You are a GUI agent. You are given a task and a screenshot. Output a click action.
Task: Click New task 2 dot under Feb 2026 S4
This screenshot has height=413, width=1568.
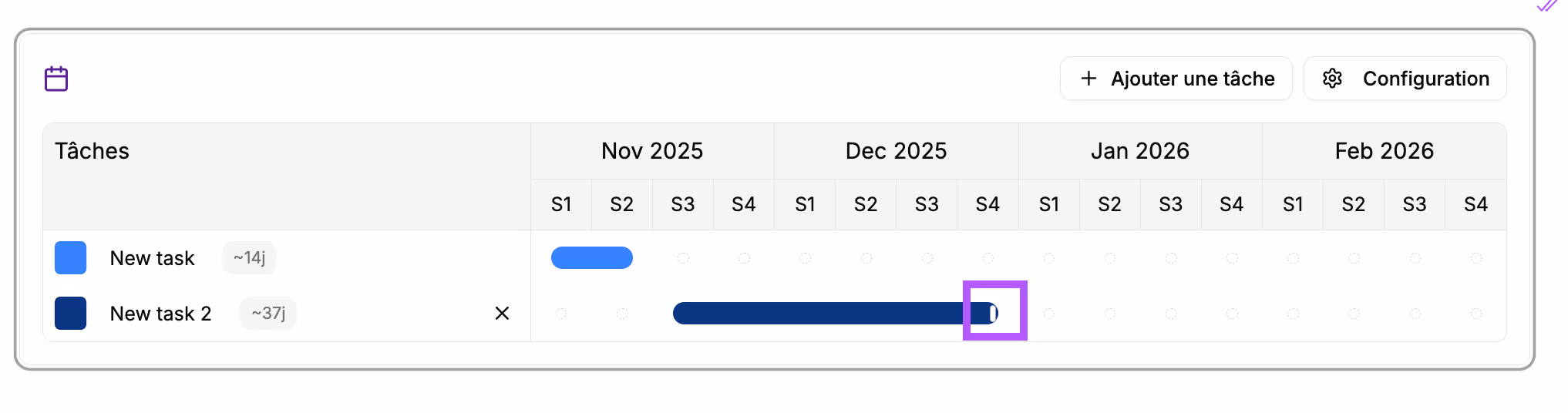click(1475, 314)
